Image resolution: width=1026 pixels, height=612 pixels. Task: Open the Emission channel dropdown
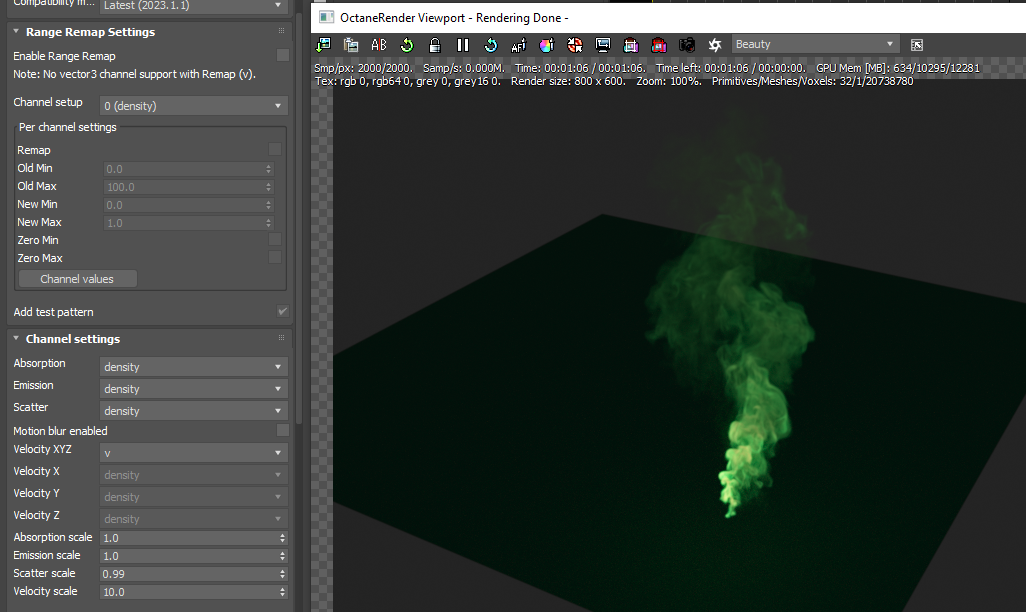194,389
